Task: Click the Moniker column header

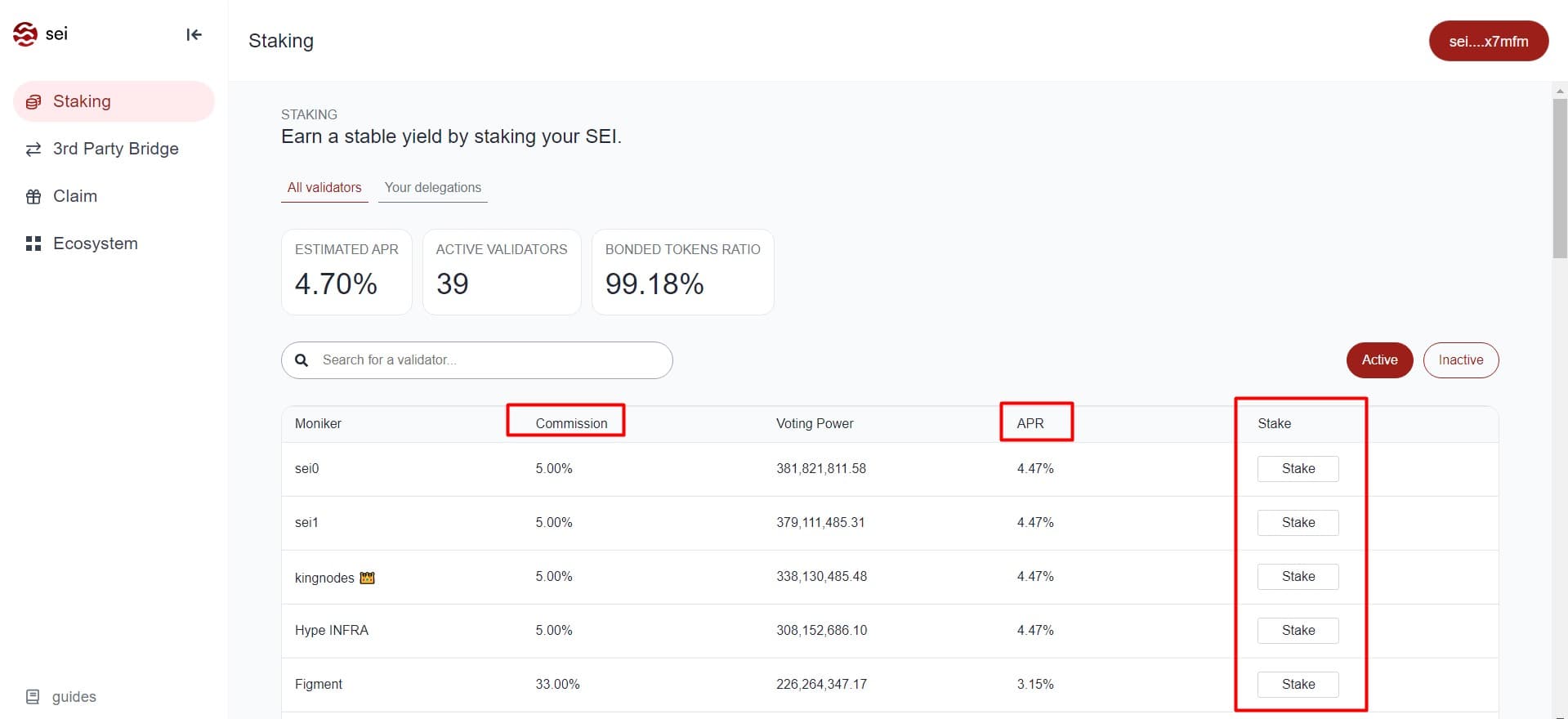Action: 318,423
